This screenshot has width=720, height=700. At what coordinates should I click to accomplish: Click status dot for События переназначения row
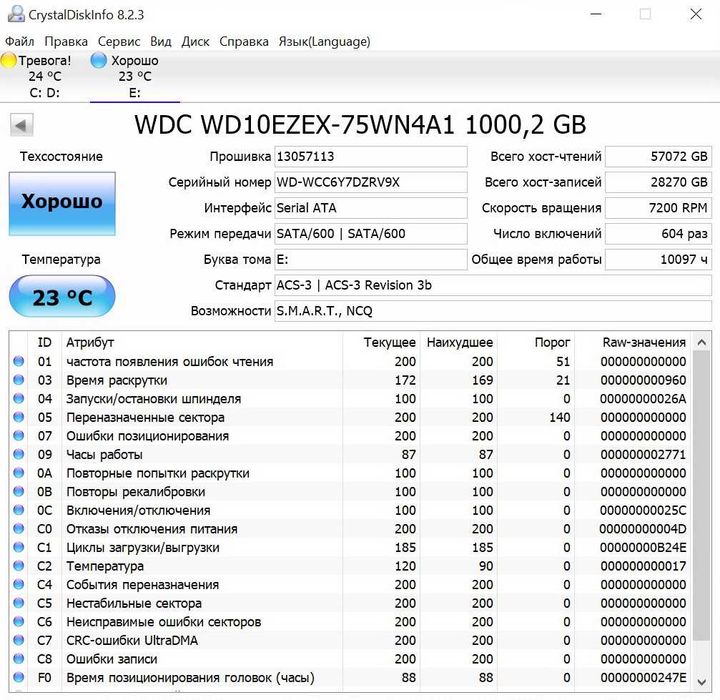coord(19,585)
